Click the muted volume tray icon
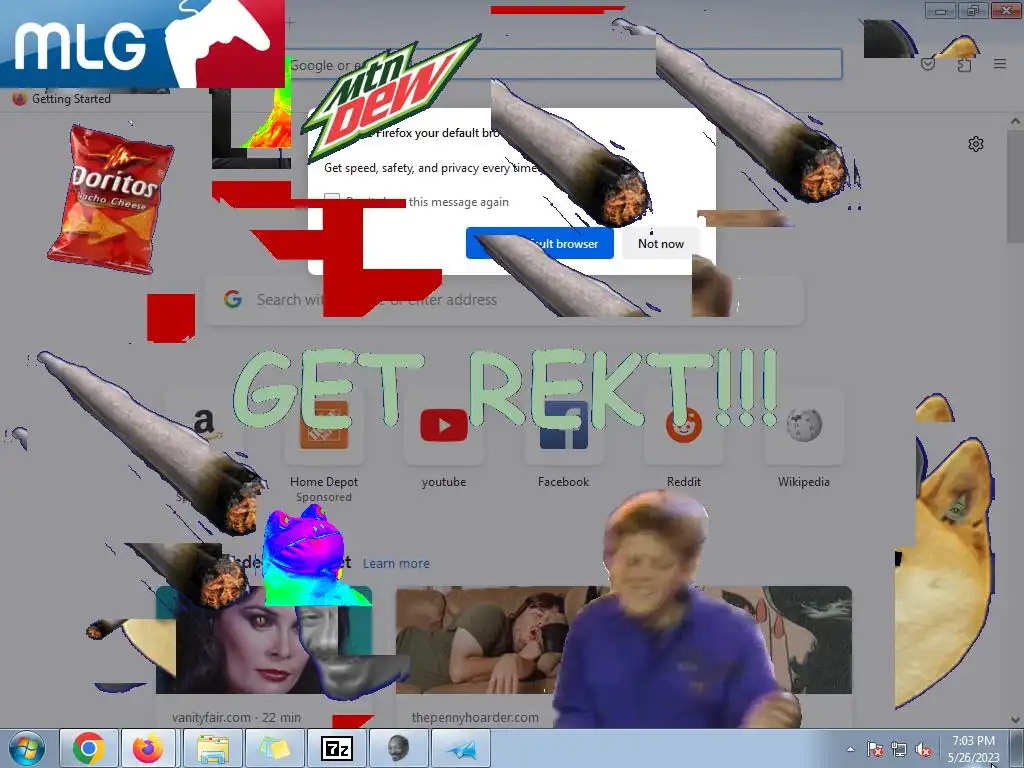This screenshot has height=768, width=1024. (923, 749)
